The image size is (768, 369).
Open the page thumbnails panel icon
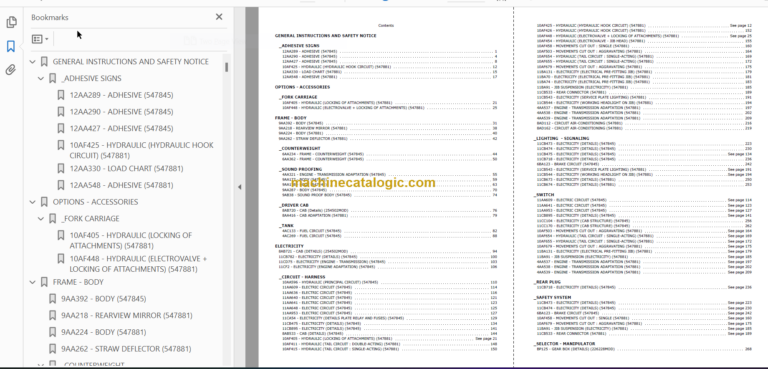coord(11,22)
